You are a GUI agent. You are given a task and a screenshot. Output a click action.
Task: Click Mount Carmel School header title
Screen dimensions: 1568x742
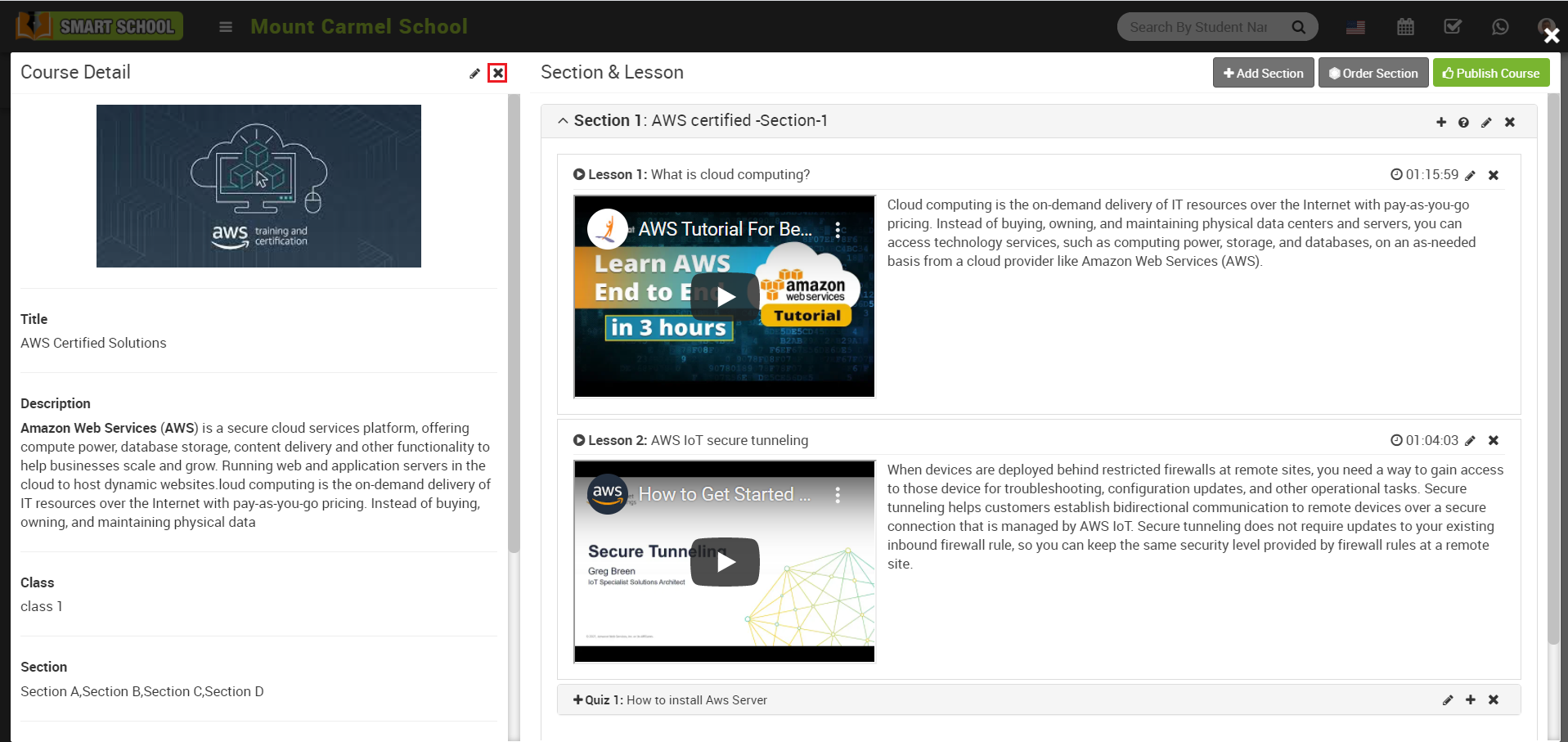(359, 26)
